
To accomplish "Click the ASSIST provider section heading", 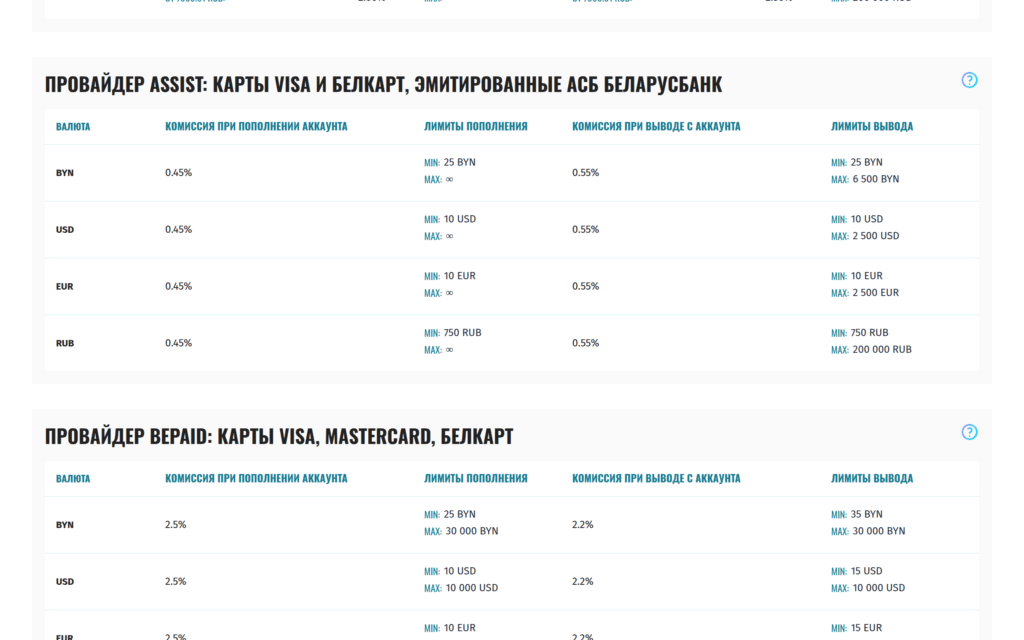I will coord(383,84).
